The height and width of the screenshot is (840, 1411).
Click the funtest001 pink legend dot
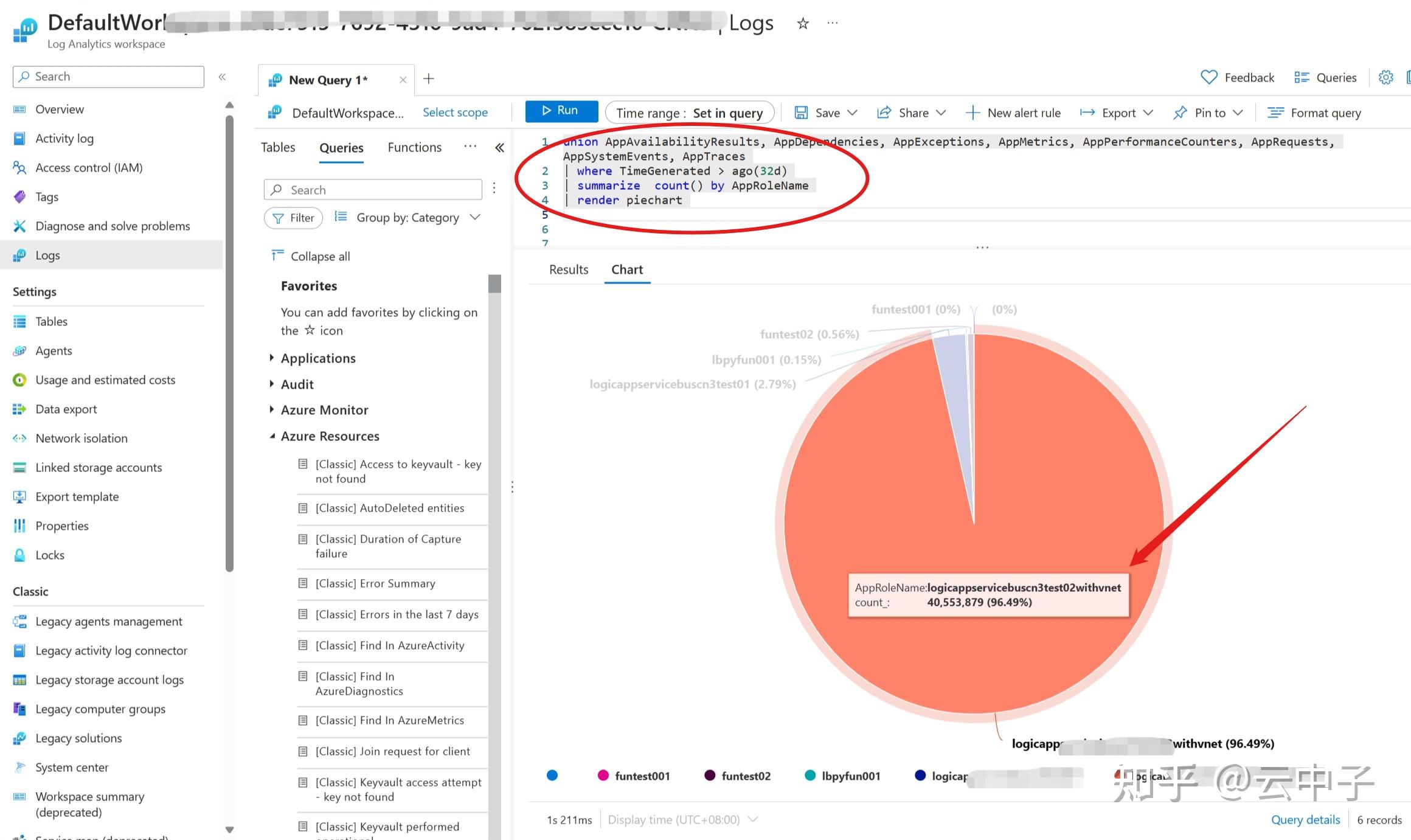tap(604, 776)
